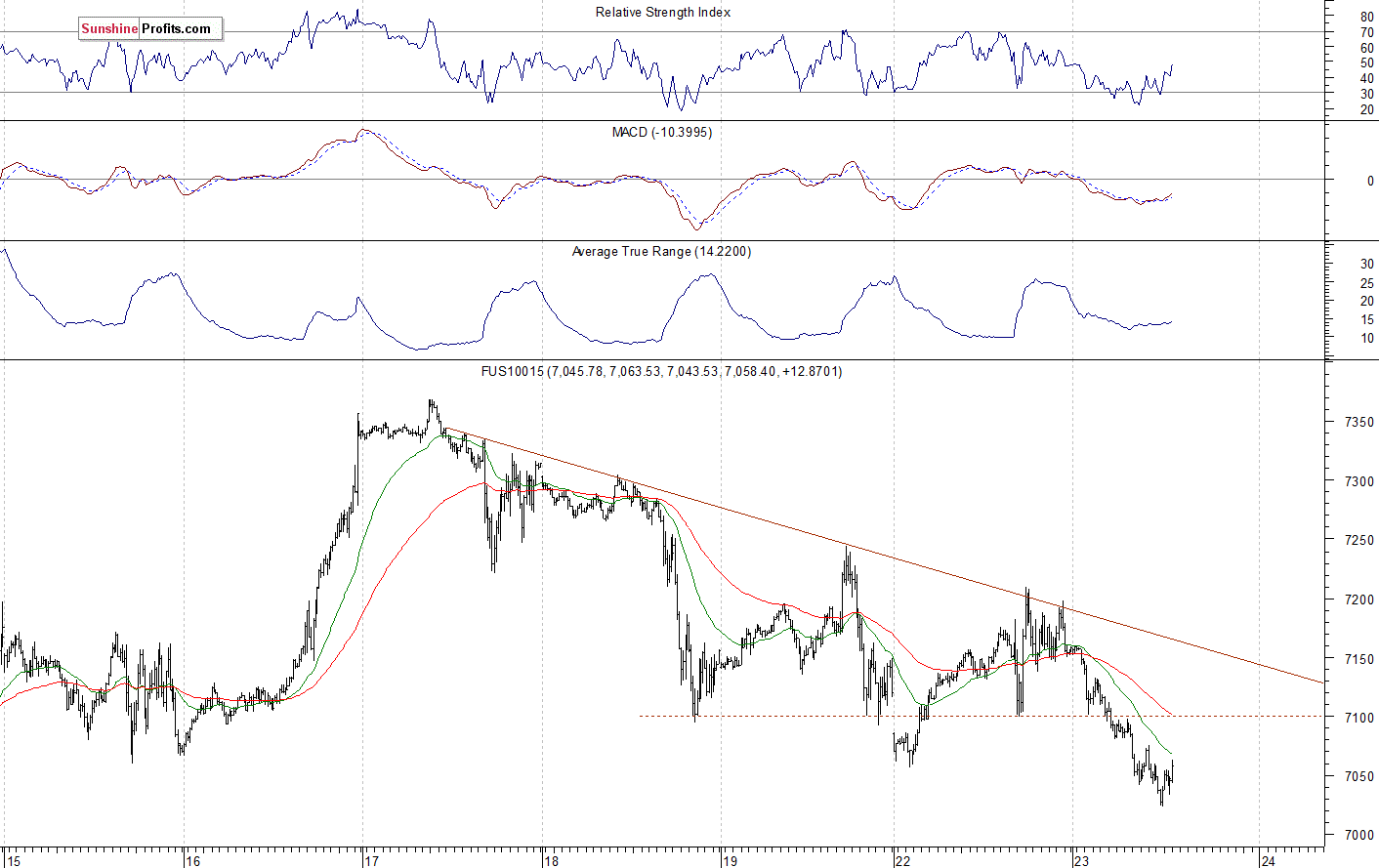Screen dimensions: 1379x868
Task: Click date label 16 on time axis
Action: point(193,861)
